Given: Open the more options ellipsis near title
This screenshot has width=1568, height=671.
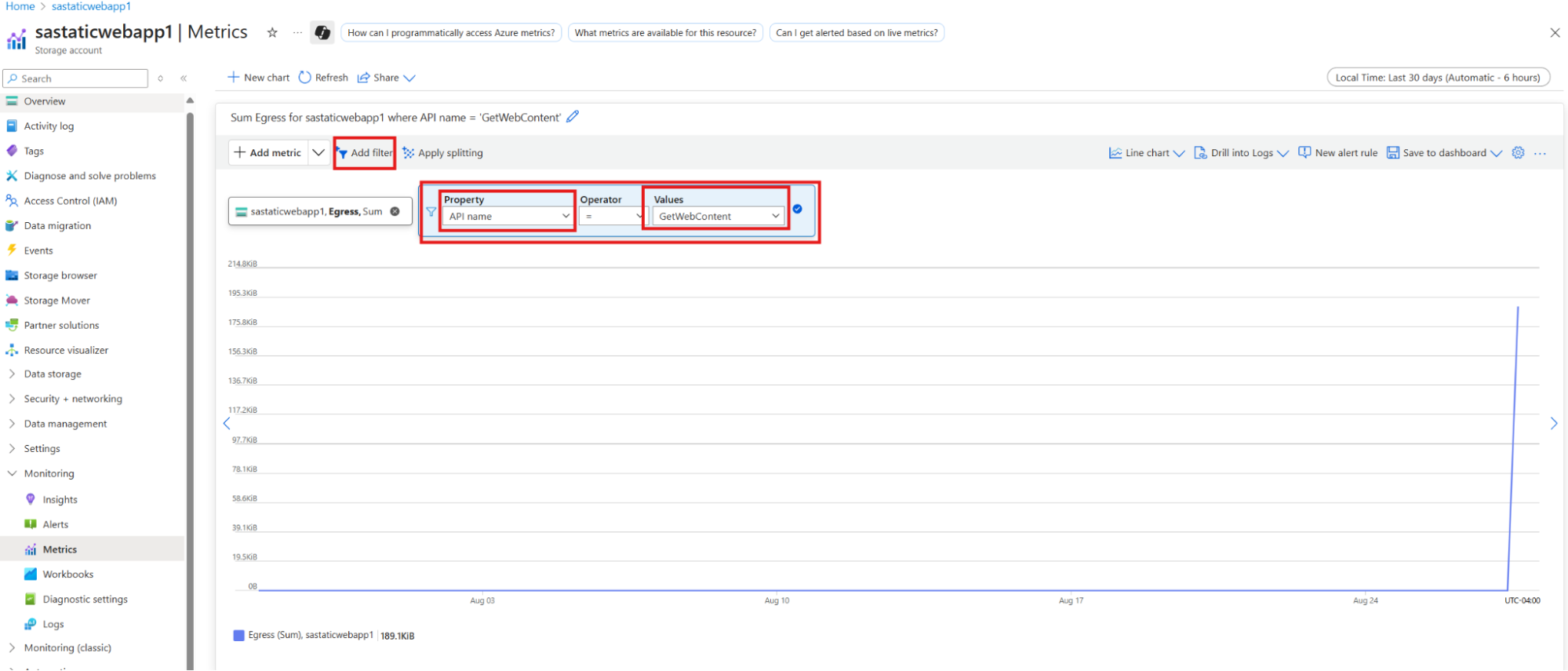Looking at the screenshot, I should 297,32.
